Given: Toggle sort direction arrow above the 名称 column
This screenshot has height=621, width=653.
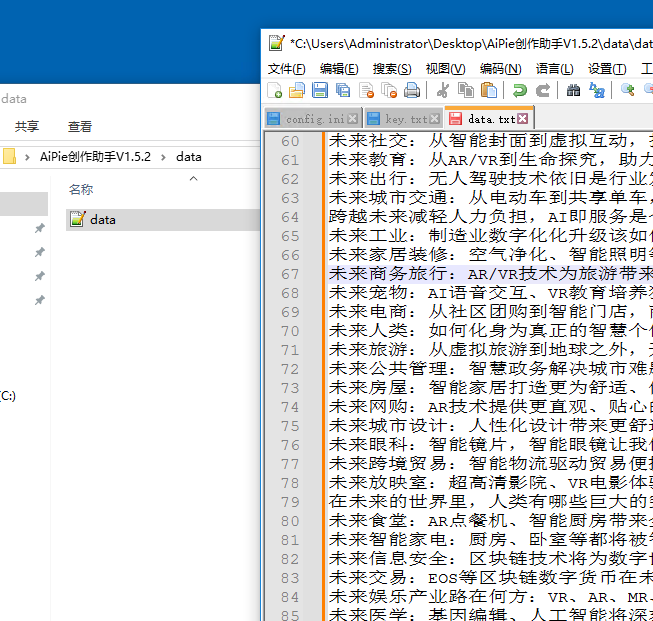Looking at the screenshot, I should tap(193, 179).
